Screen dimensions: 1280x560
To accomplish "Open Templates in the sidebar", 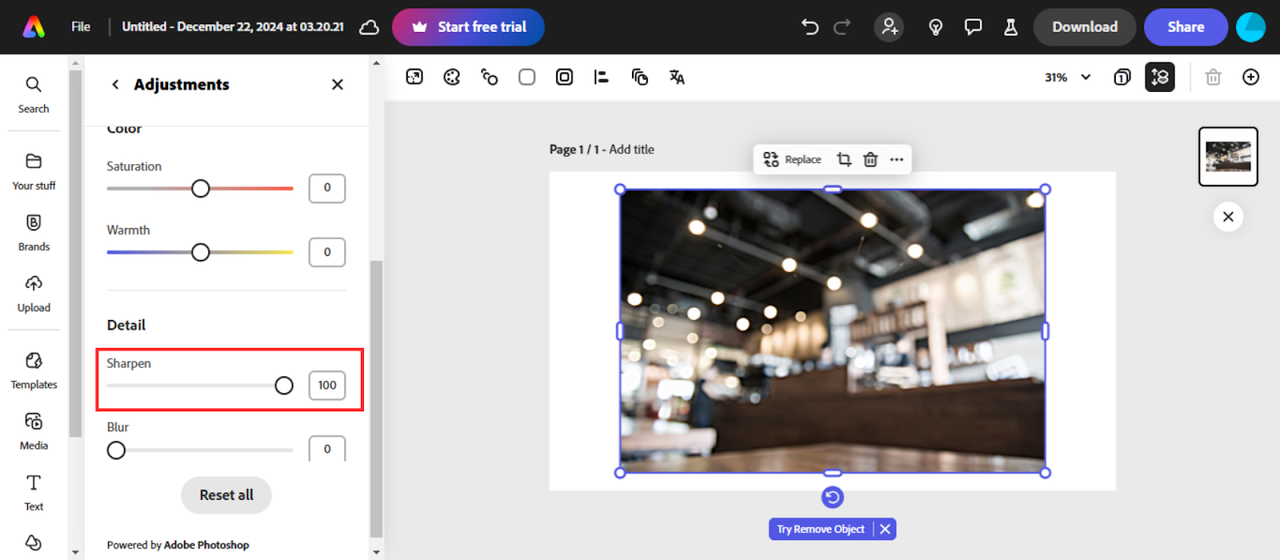I will 34,370.
